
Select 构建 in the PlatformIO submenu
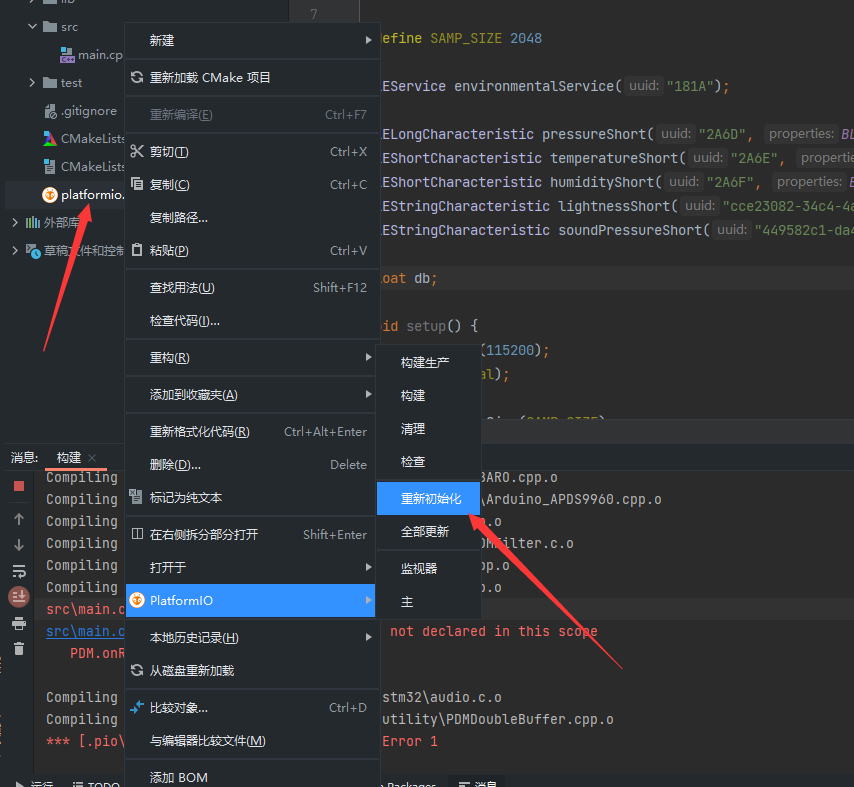429,396
